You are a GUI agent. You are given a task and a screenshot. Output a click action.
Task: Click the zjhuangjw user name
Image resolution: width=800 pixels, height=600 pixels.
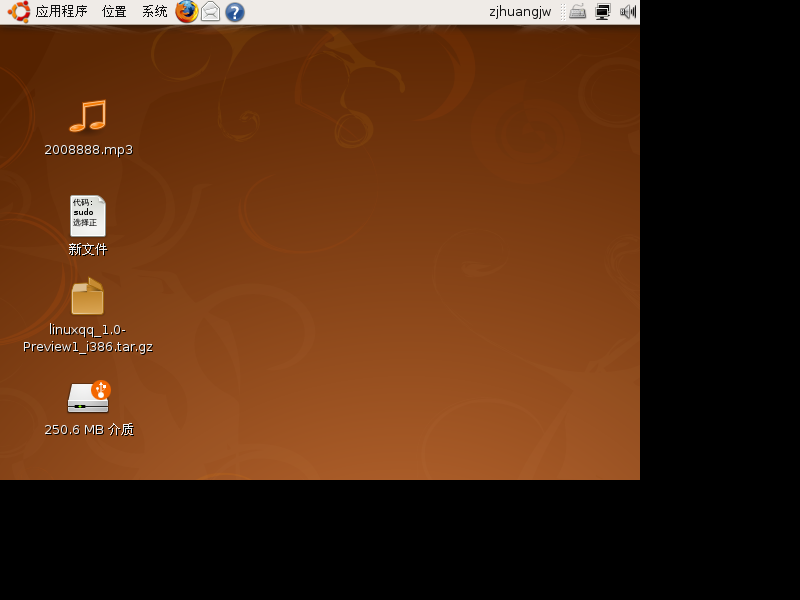520,12
